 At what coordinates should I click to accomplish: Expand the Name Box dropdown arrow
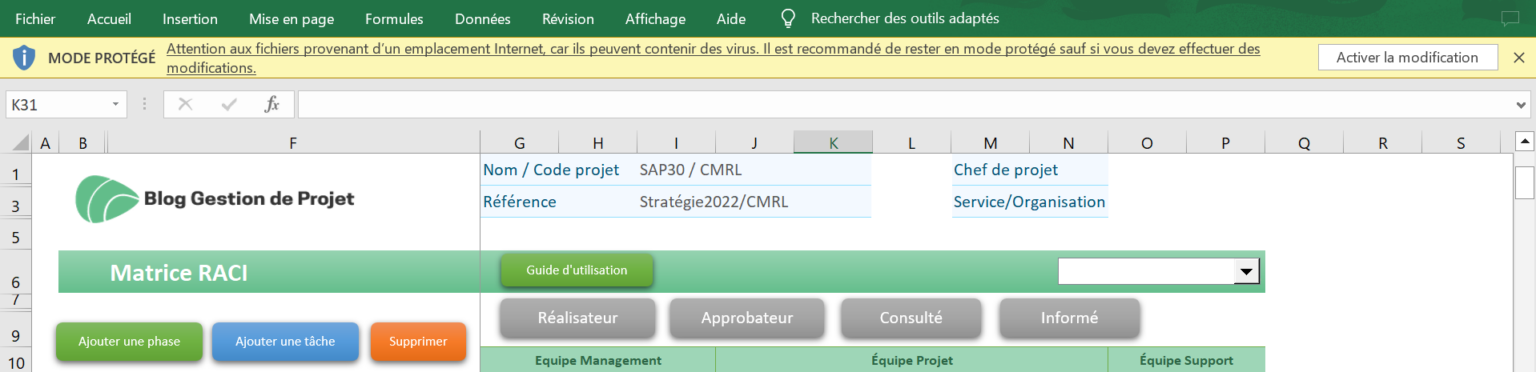116,104
